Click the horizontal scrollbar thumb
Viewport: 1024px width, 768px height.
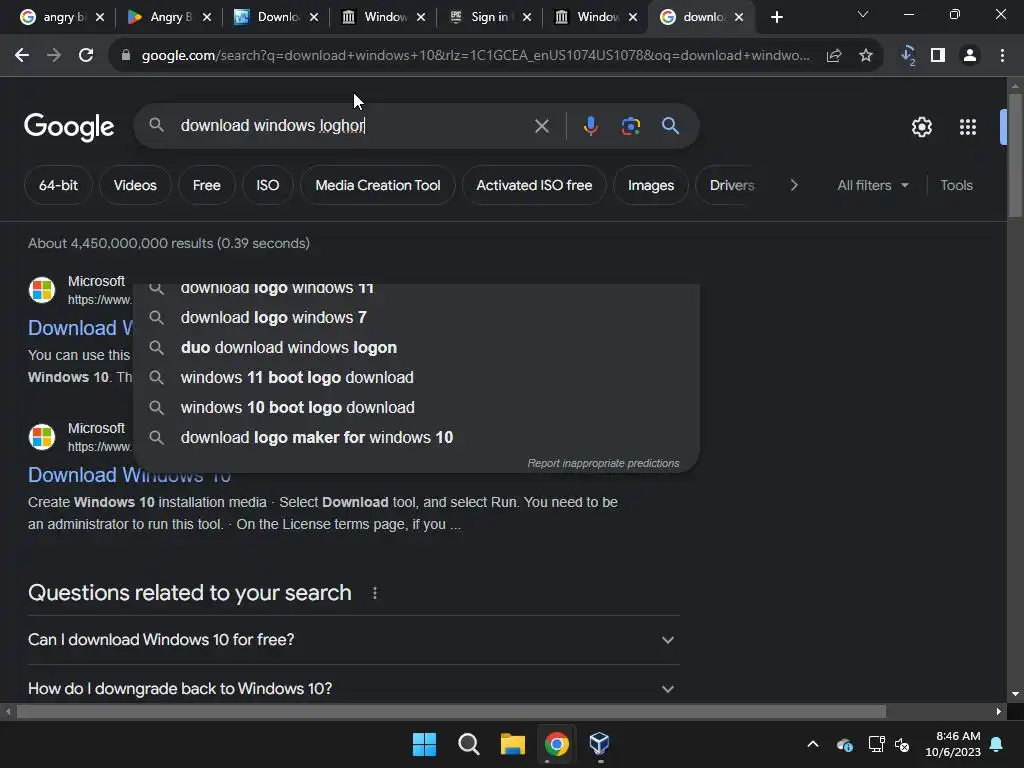(451, 711)
